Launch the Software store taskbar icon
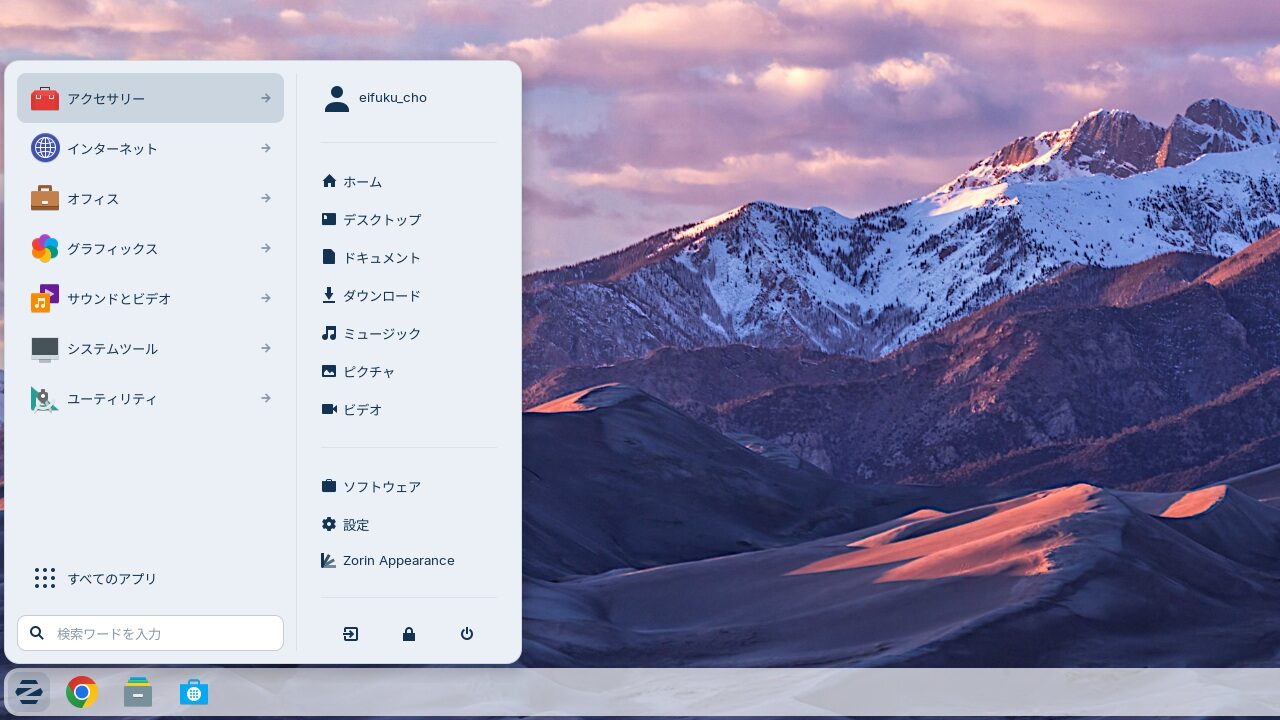The height and width of the screenshot is (720, 1280). (194, 692)
